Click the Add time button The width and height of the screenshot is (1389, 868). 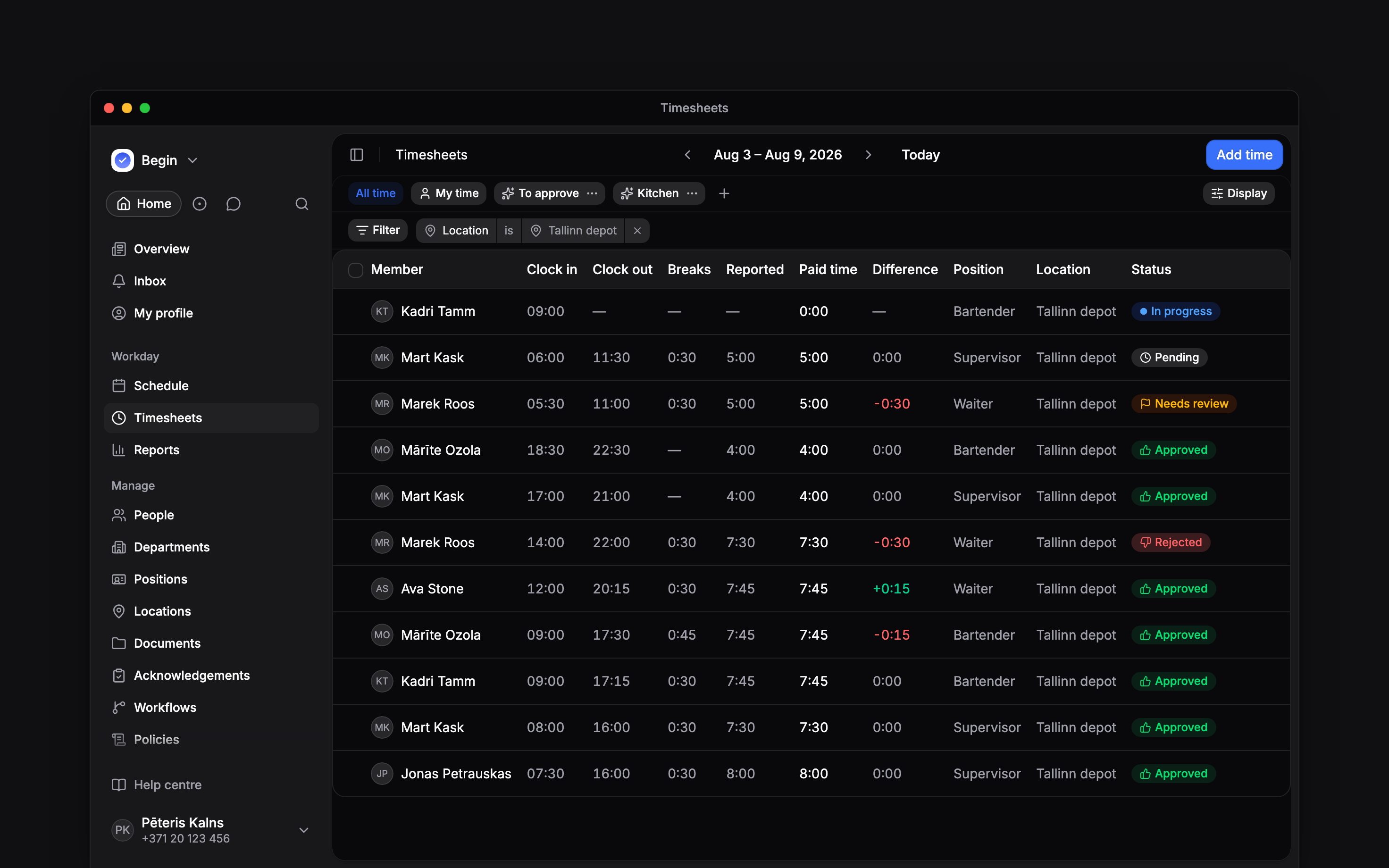point(1244,155)
